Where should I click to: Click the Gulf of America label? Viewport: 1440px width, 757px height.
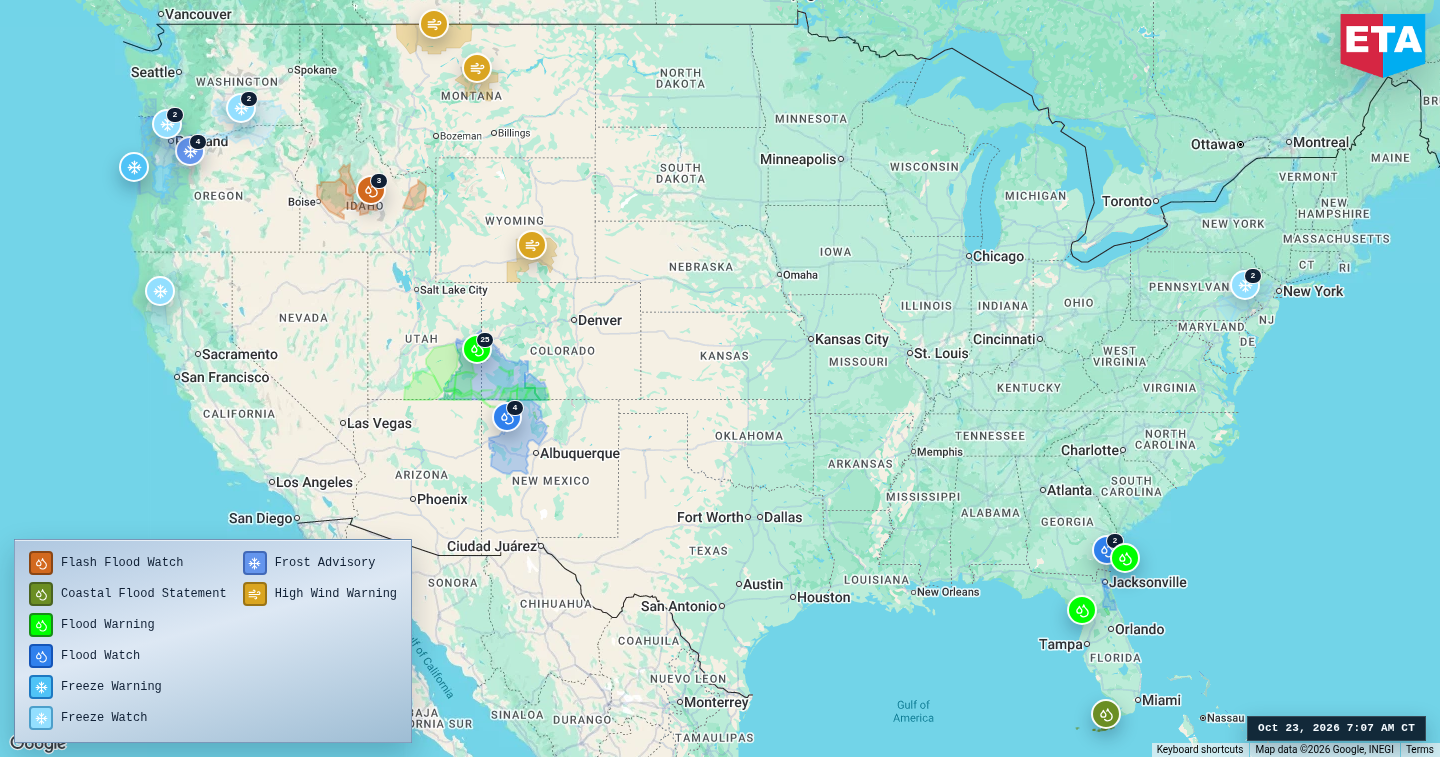(913, 712)
